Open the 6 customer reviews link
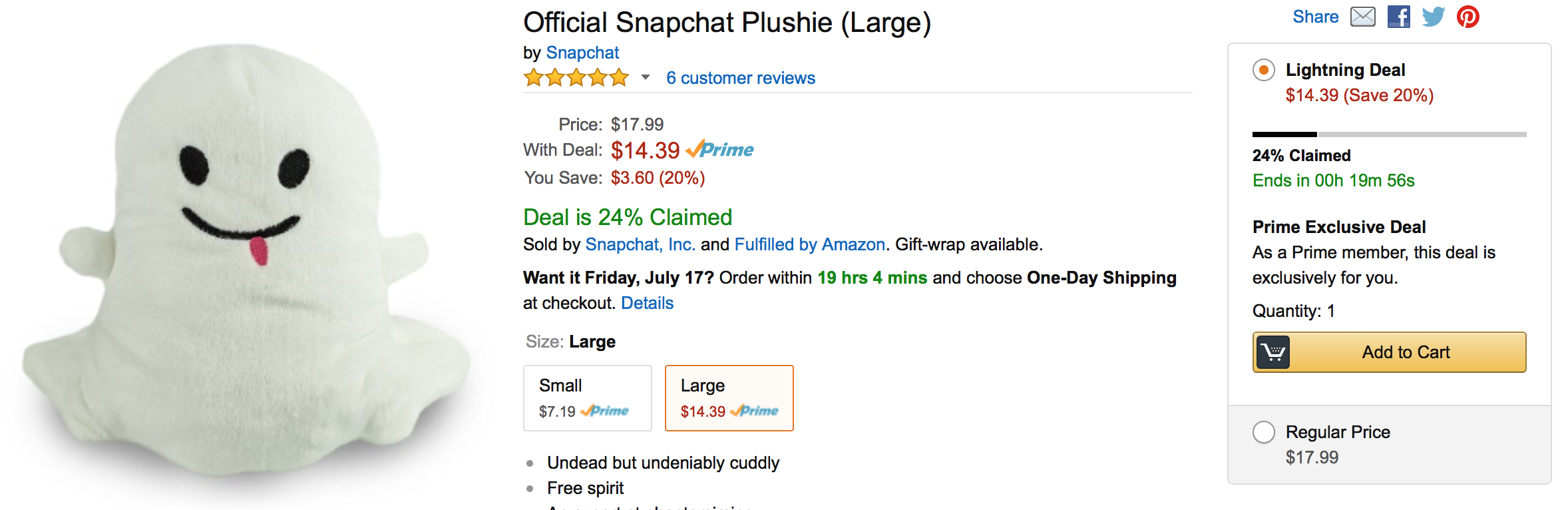This screenshot has height=510, width=1568. coord(741,78)
